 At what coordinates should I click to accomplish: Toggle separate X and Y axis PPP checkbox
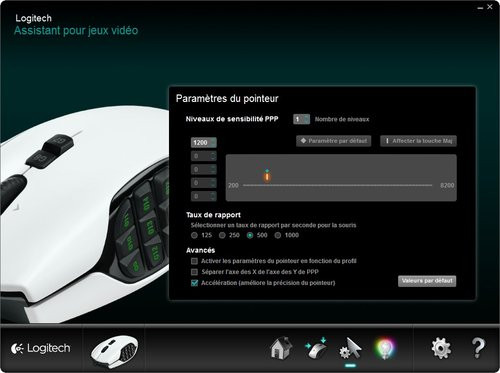click(194, 272)
